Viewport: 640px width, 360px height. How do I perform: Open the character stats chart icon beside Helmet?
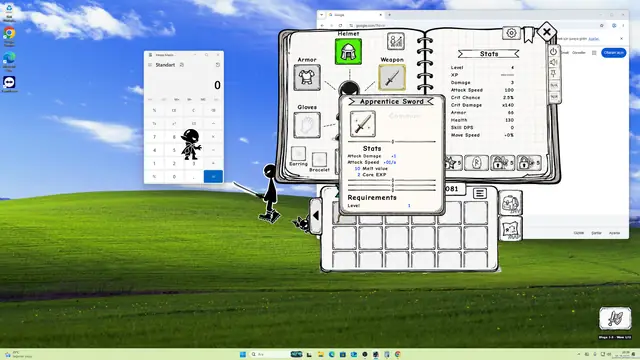coord(396,41)
